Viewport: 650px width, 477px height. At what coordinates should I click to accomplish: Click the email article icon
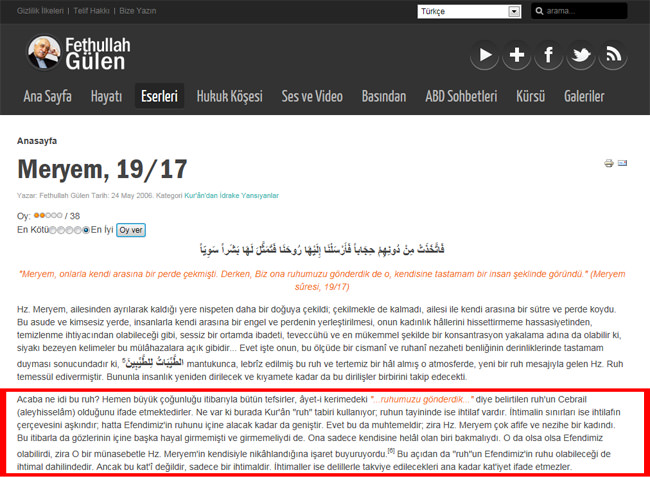[x=622, y=163]
